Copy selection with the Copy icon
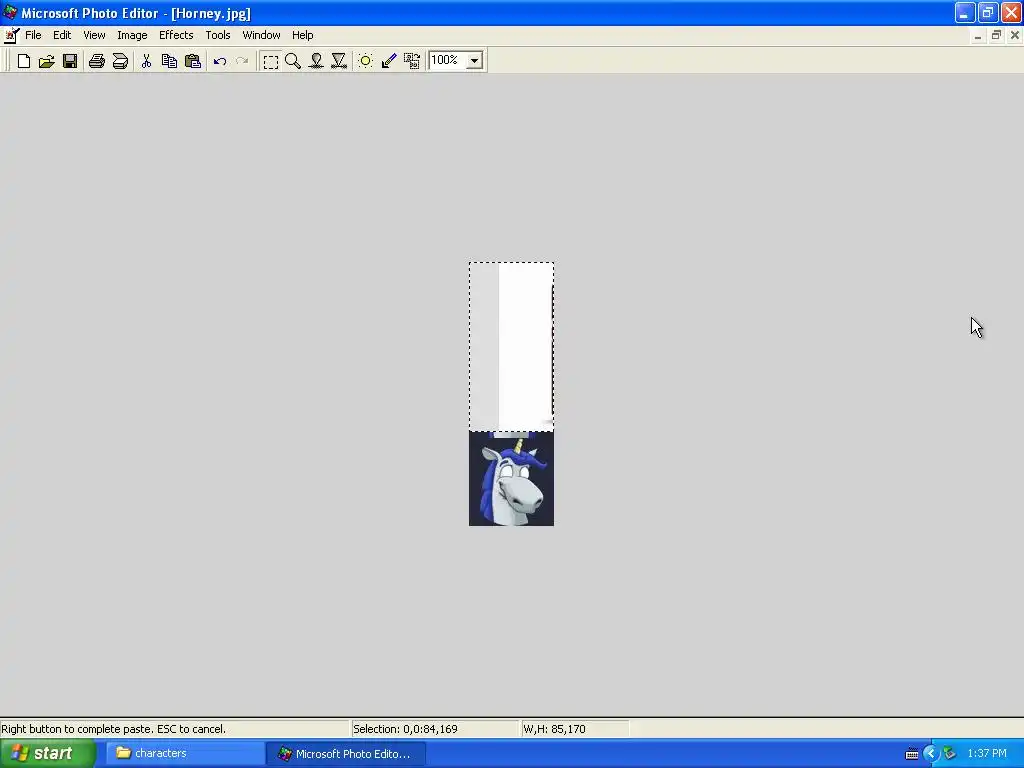 [169, 61]
